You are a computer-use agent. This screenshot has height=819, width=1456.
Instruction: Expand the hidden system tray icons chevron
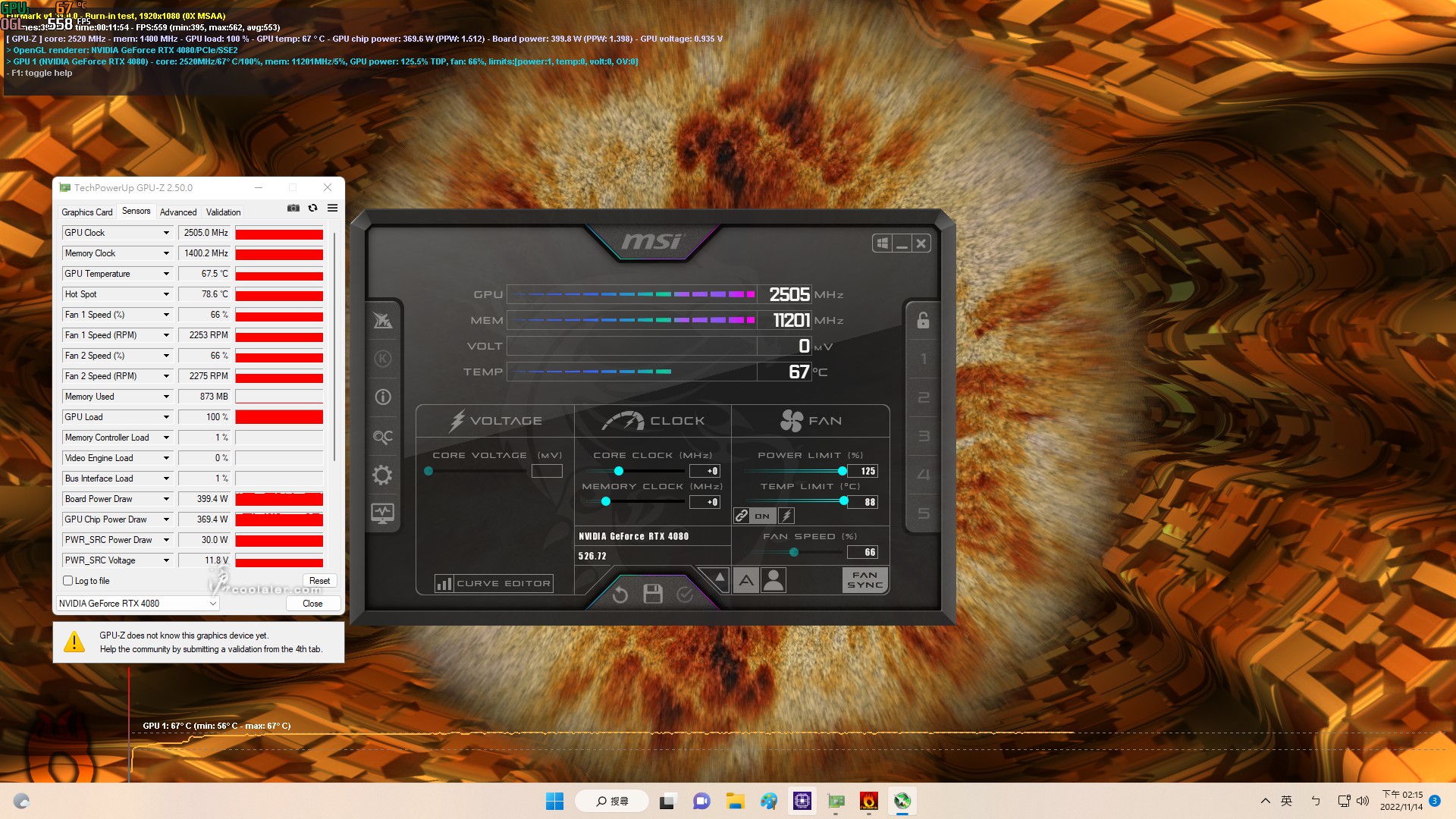click(x=1265, y=801)
